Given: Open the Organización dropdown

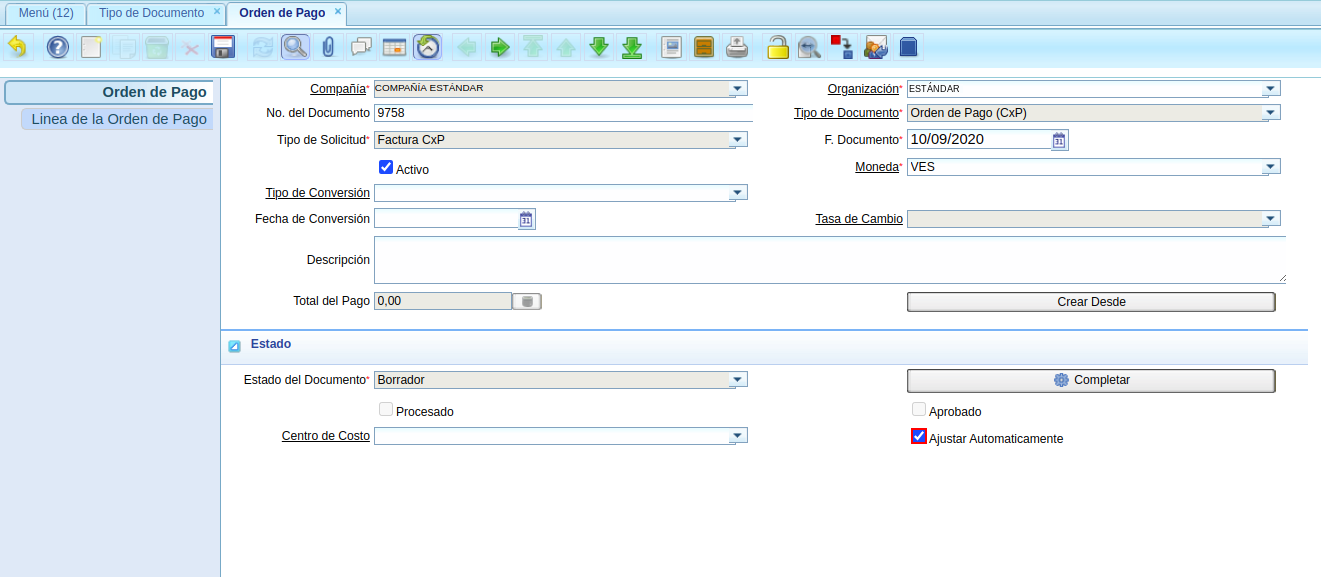Looking at the screenshot, I should 1271,88.
